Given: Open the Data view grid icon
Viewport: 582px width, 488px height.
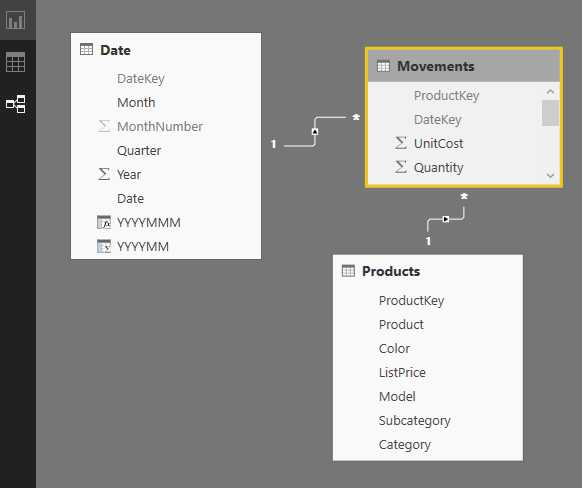Looking at the screenshot, I should click(16, 62).
